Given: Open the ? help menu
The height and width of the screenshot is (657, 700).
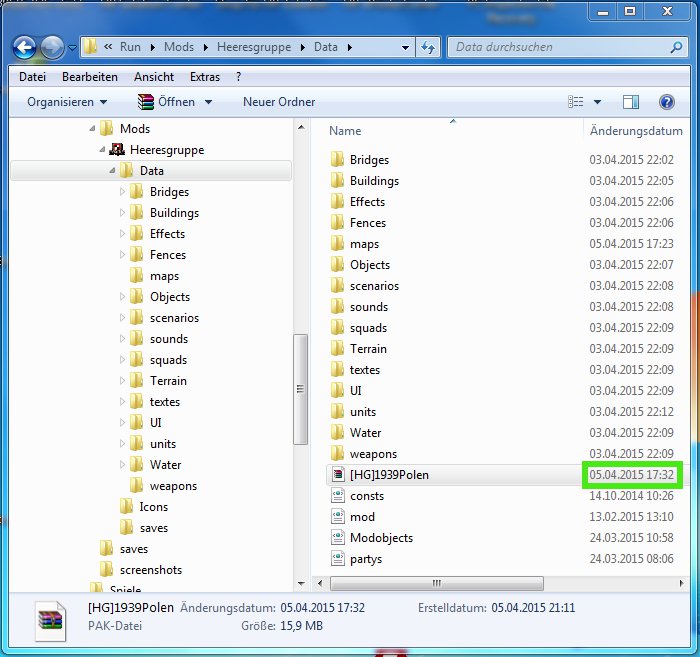Looking at the screenshot, I should click(238, 77).
